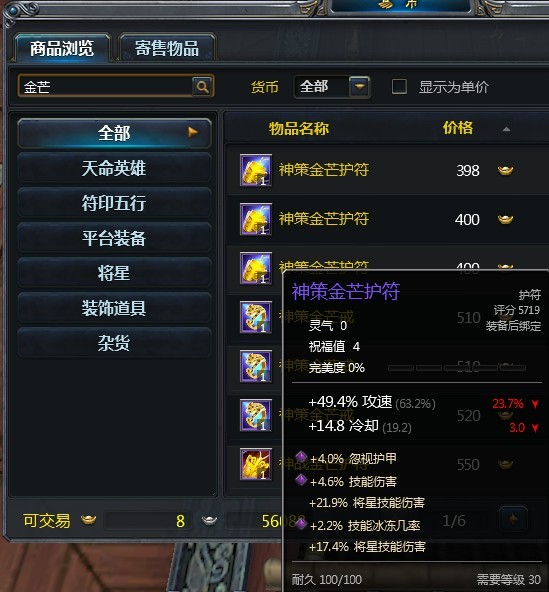The width and height of the screenshot is (549, 592).
Task: Select third gold amulet item icon
Action: (256, 268)
